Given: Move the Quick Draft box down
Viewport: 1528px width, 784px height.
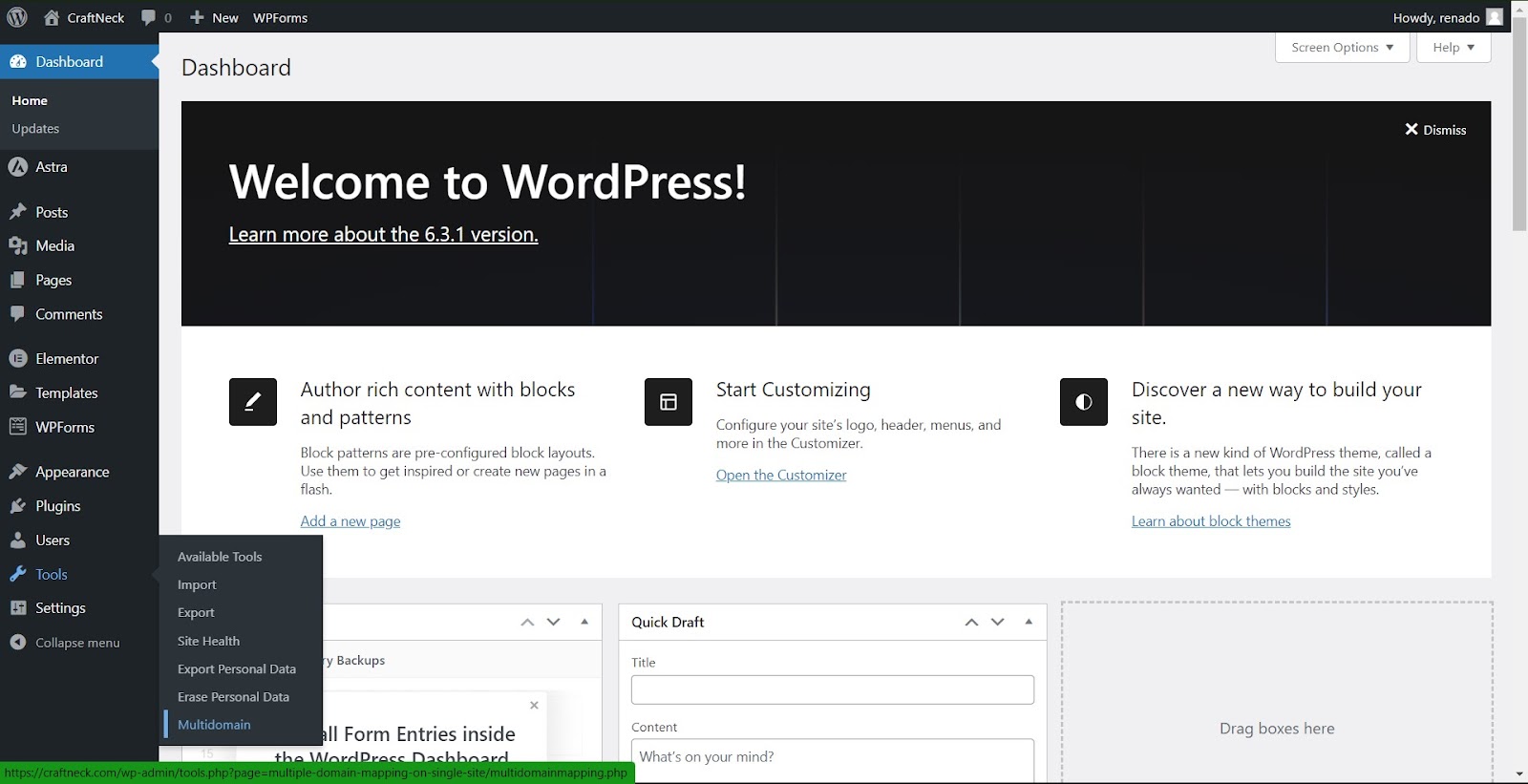Looking at the screenshot, I should (998, 622).
